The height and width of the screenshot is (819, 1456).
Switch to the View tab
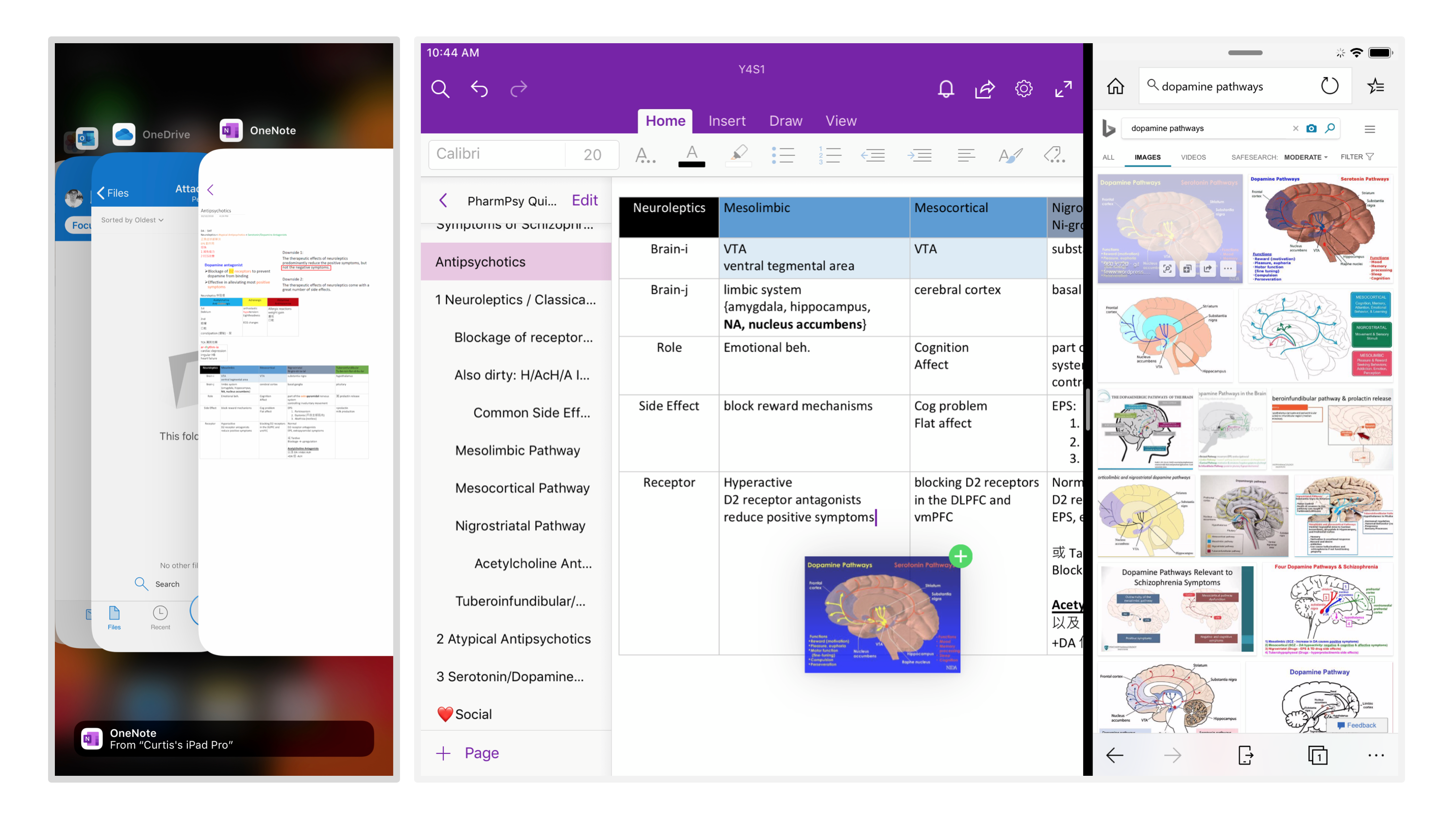tap(840, 121)
